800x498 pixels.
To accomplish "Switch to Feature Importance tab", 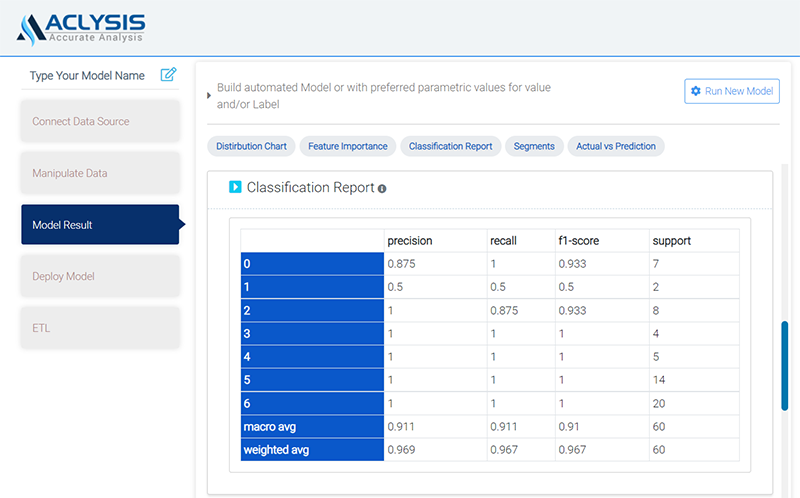I will [347, 146].
